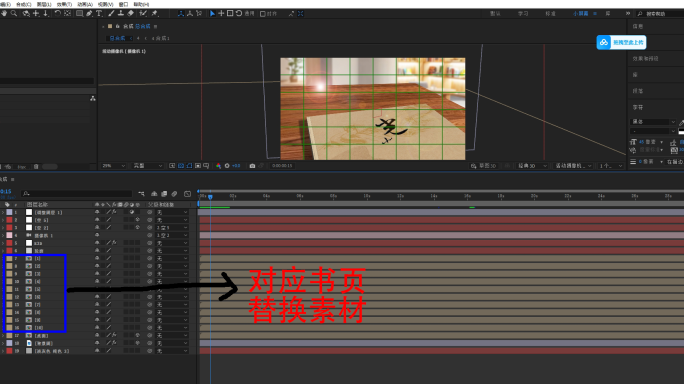
Task: Toggle the 3D layer switch on layer 2
Action: coord(137,220)
